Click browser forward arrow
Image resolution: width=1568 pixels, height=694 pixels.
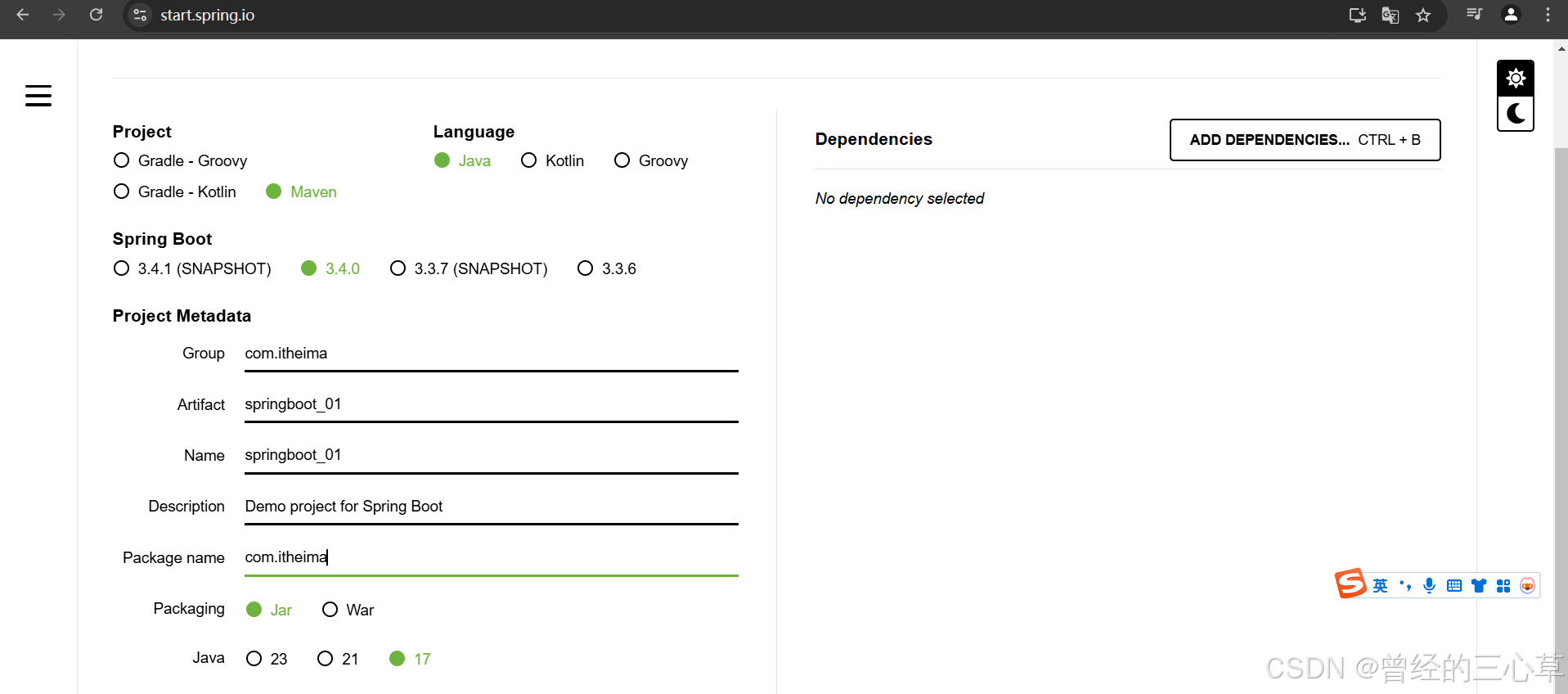[x=59, y=15]
